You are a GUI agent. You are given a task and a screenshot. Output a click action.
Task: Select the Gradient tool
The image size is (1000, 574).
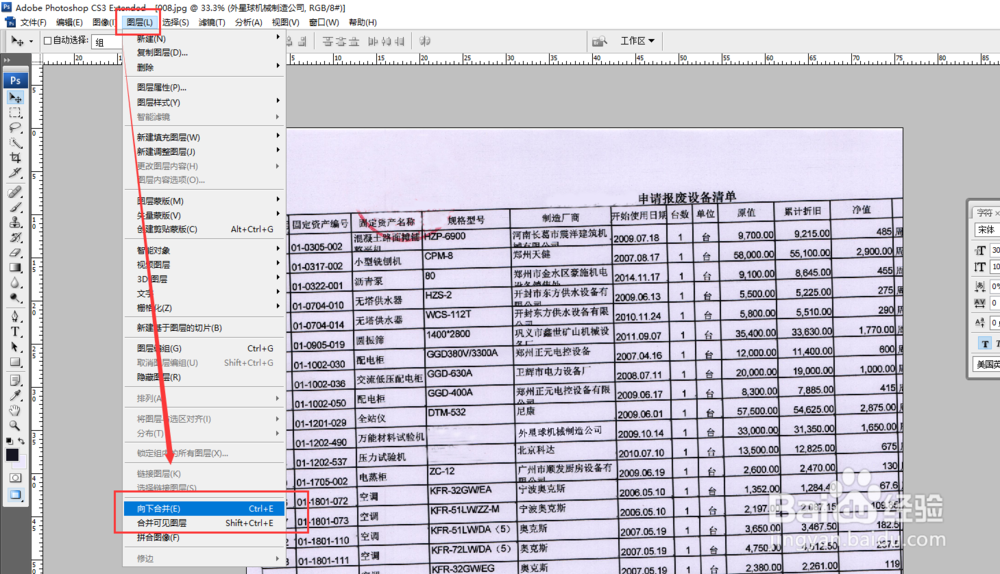click(x=15, y=268)
